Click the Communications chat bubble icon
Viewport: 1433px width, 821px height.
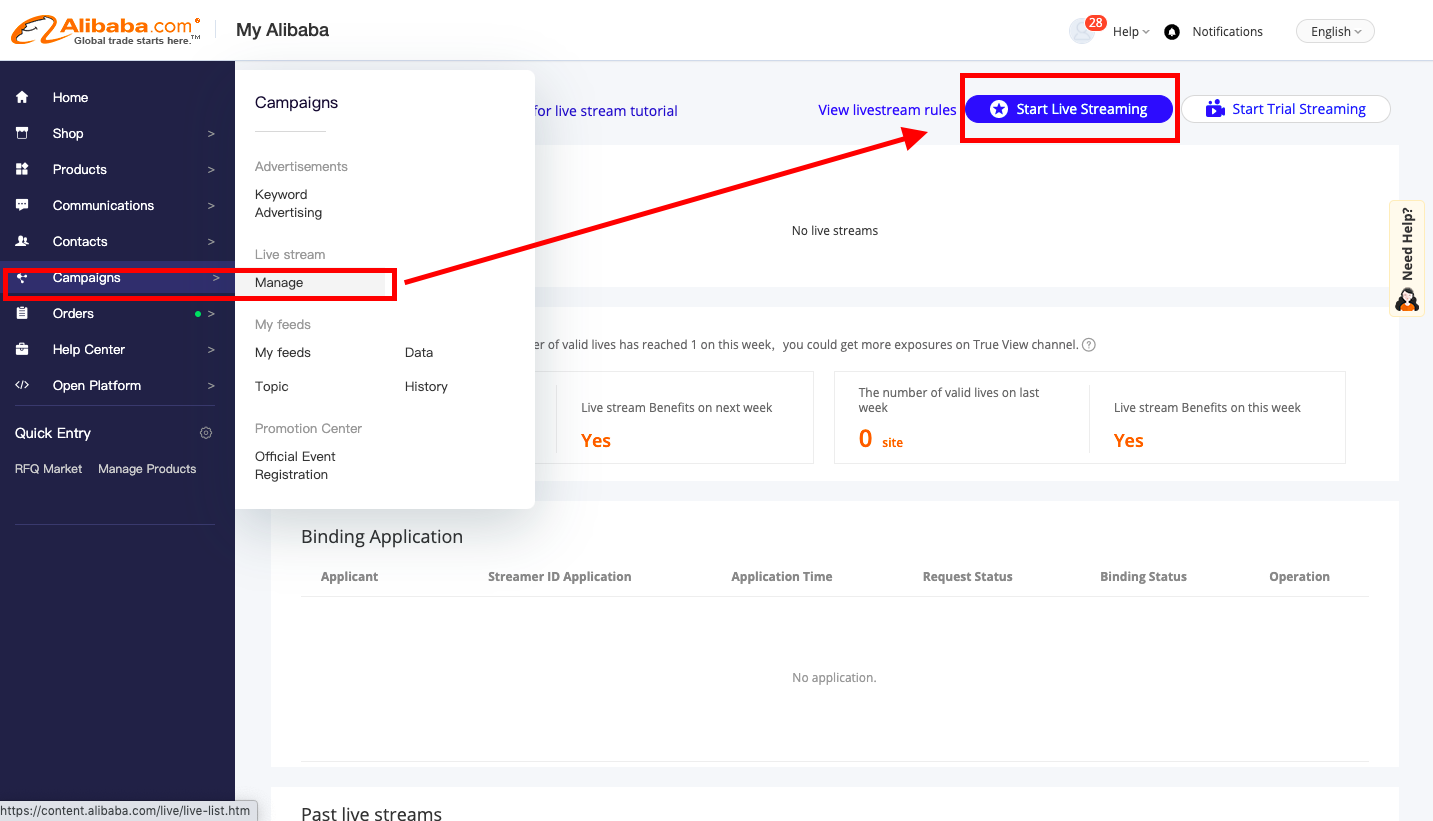[22, 205]
